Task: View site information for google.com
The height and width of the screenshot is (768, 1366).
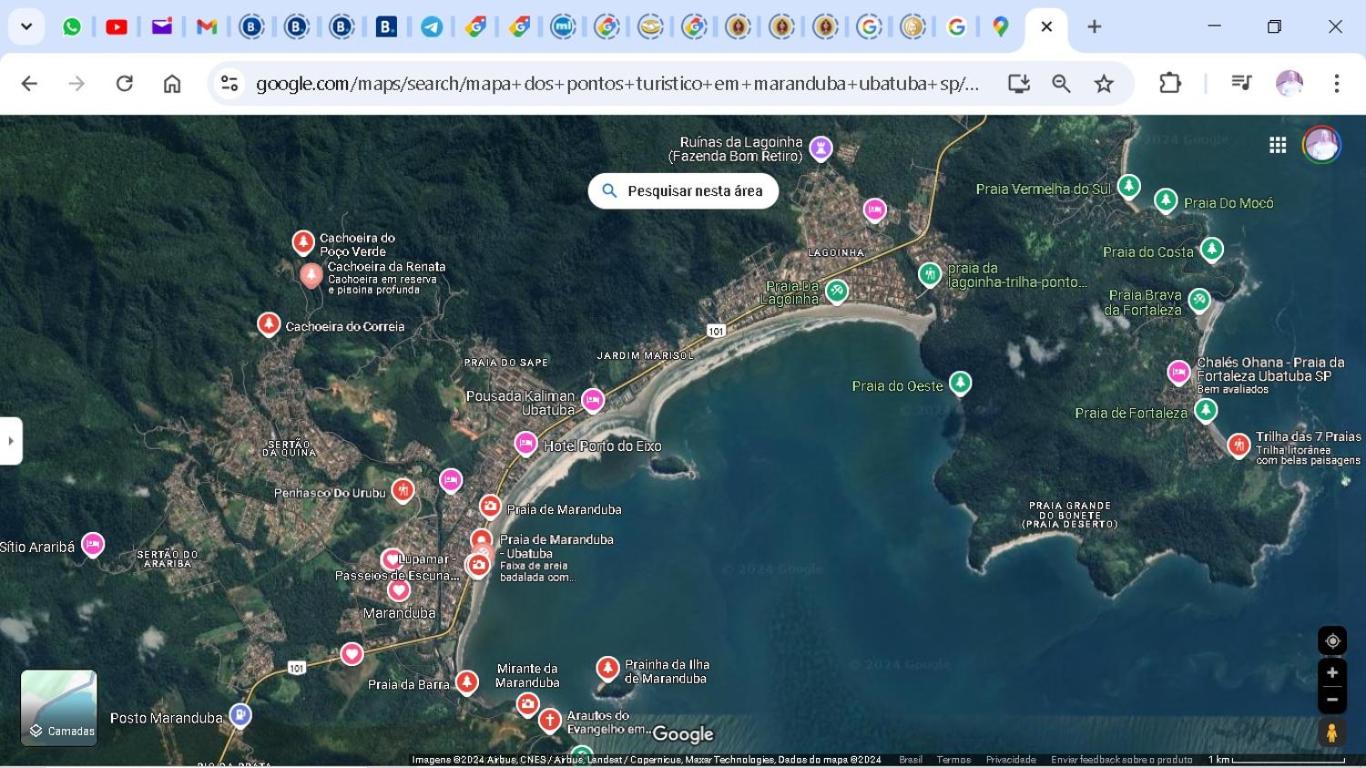Action: click(229, 84)
